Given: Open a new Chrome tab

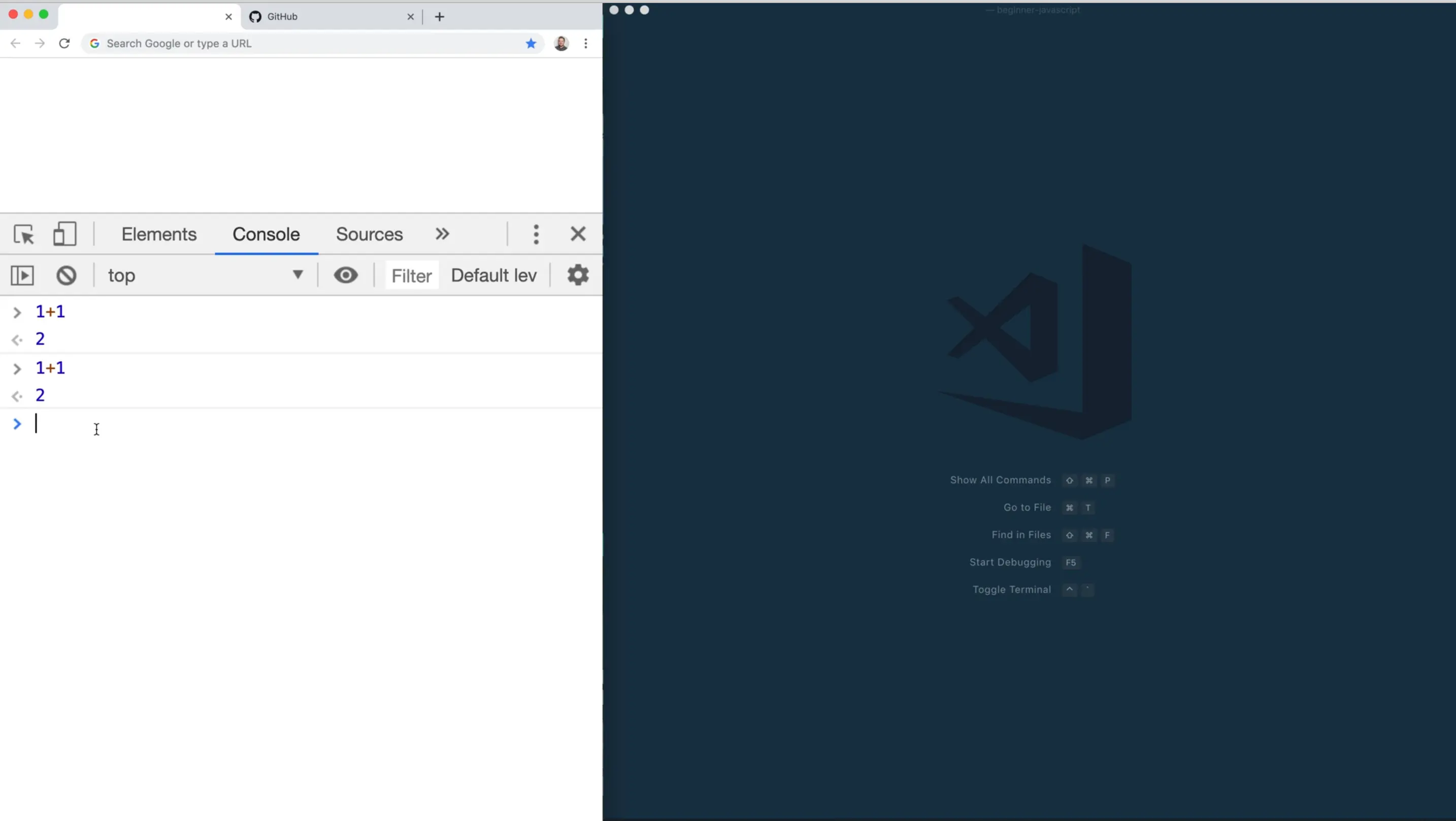Looking at the screenshot, I should [439, 16].
